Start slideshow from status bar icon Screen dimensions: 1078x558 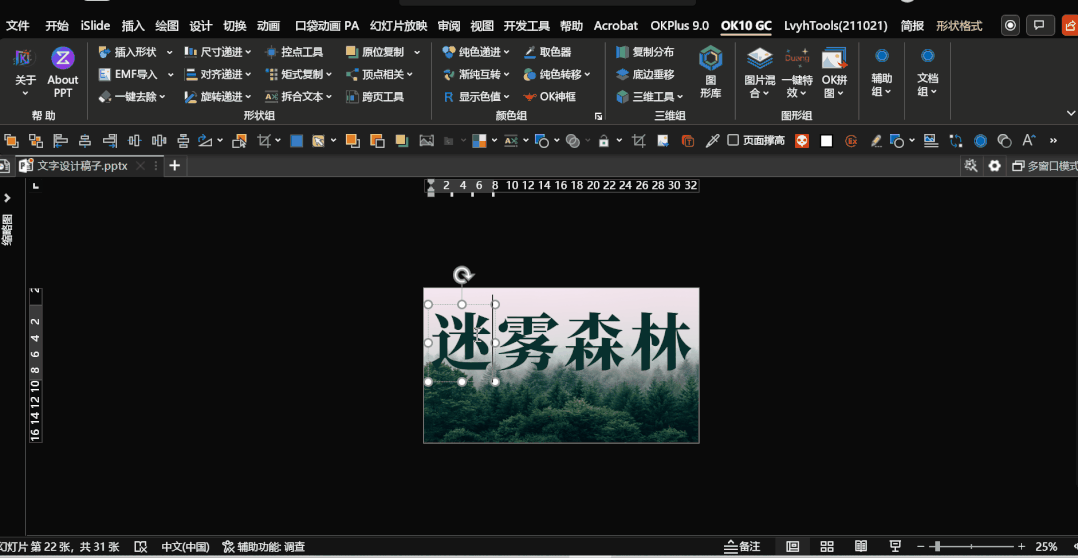(895, 547)
